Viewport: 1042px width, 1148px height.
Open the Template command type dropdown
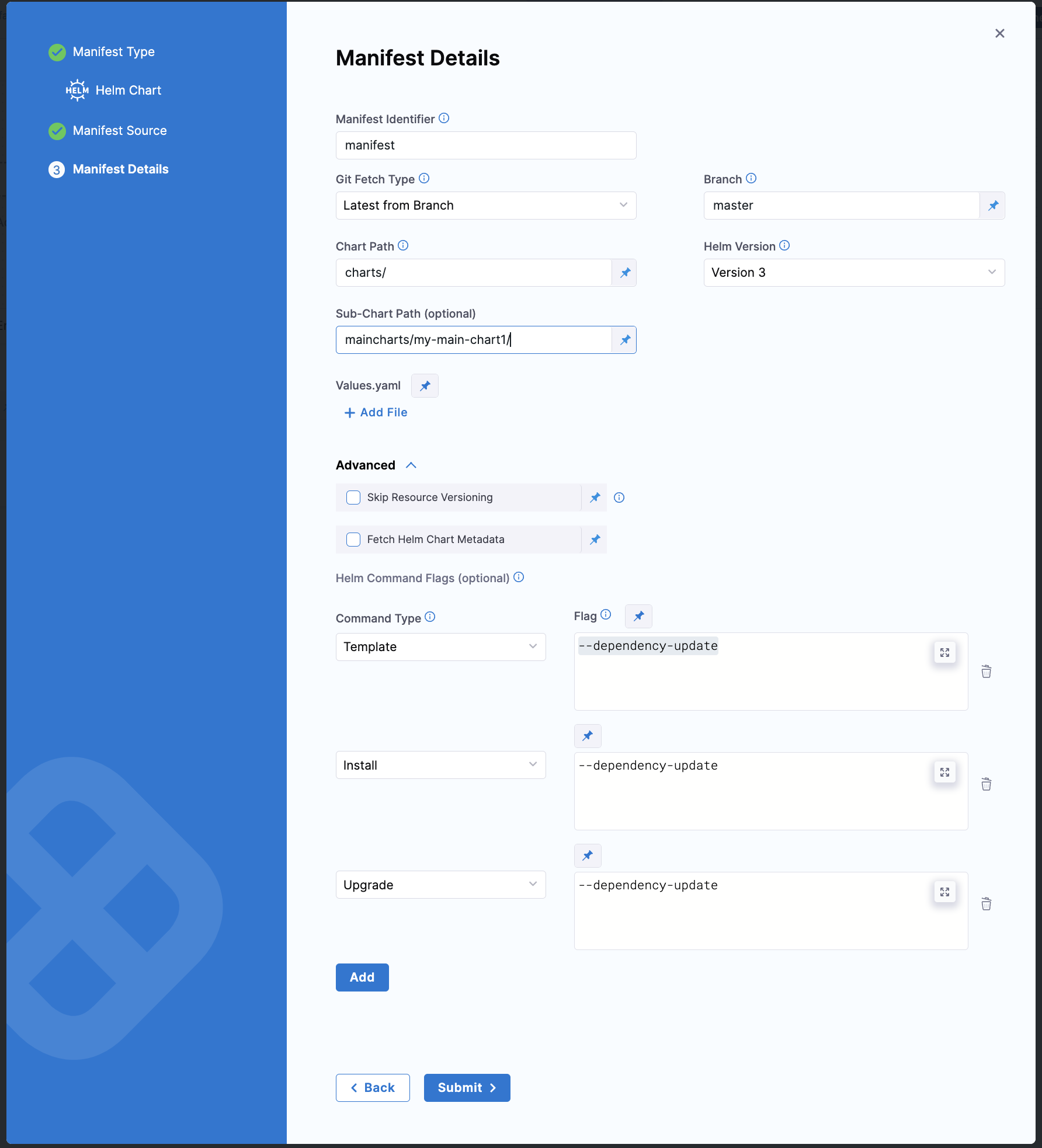[440, 647]
